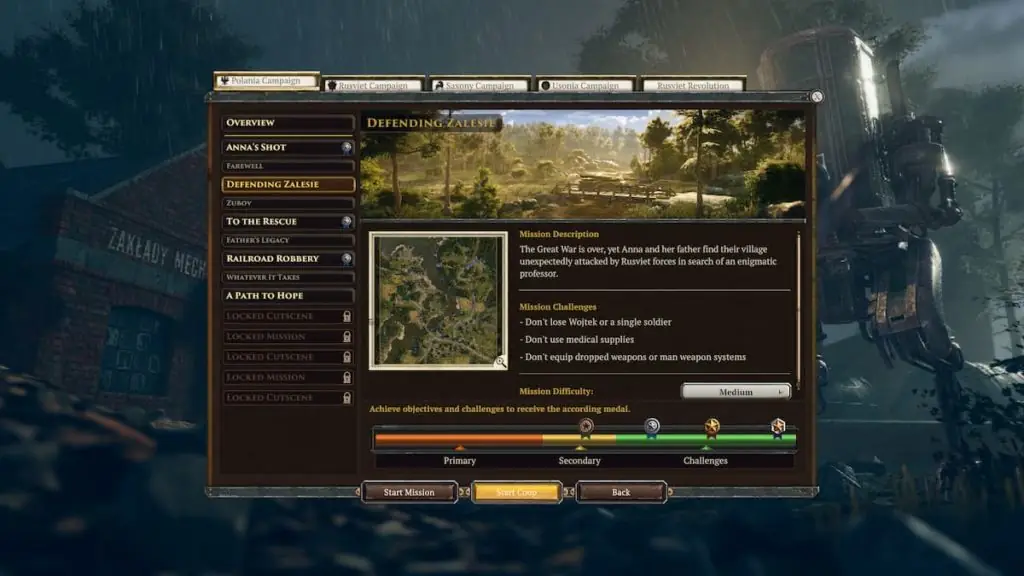This screenshot has width=1024, height=576.
Task: Click the Defending Zalesie banner image
Action: coord(583,165)
